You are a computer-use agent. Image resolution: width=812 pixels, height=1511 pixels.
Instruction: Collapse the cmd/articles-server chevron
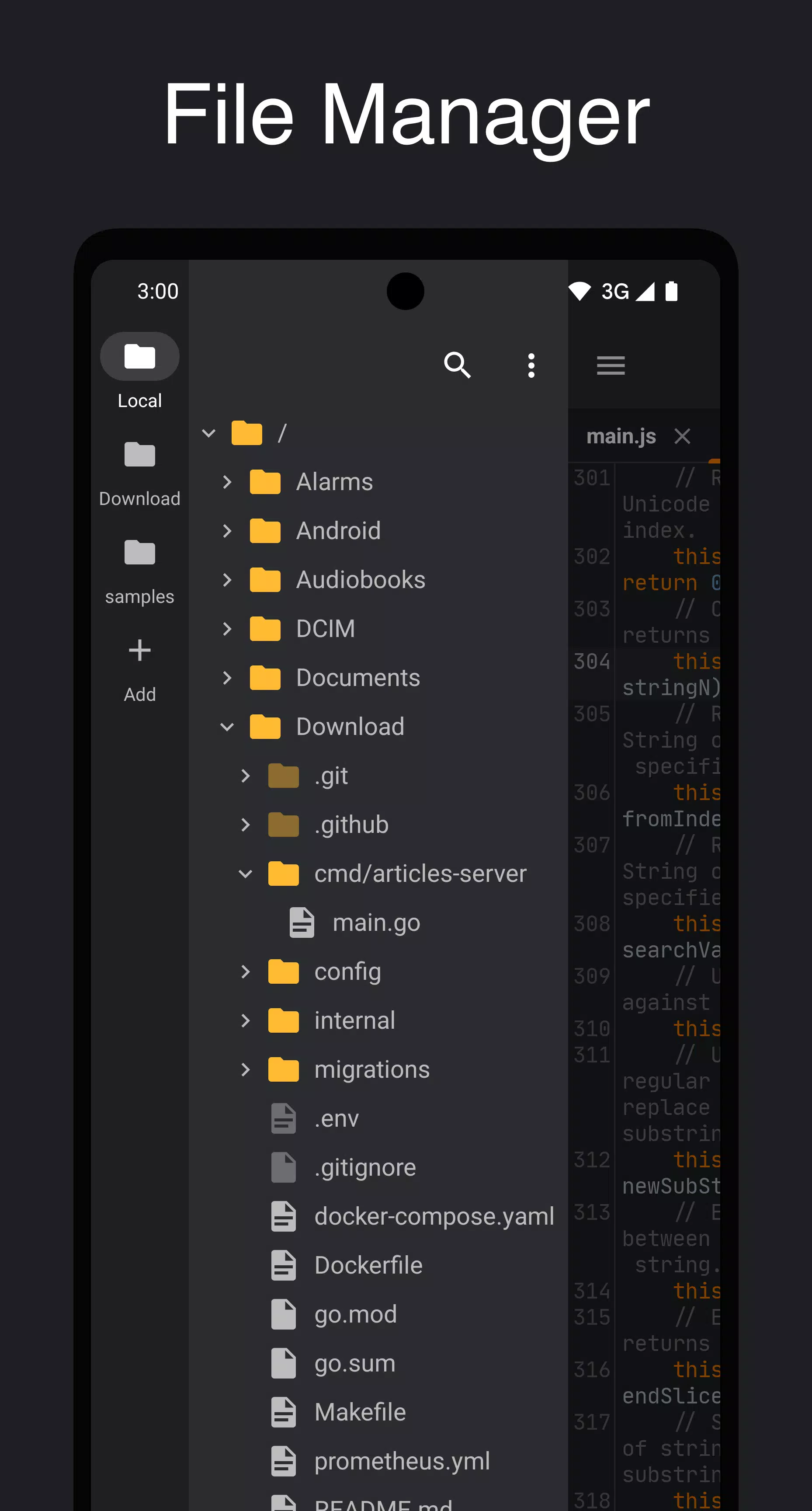tap(245, 874)
